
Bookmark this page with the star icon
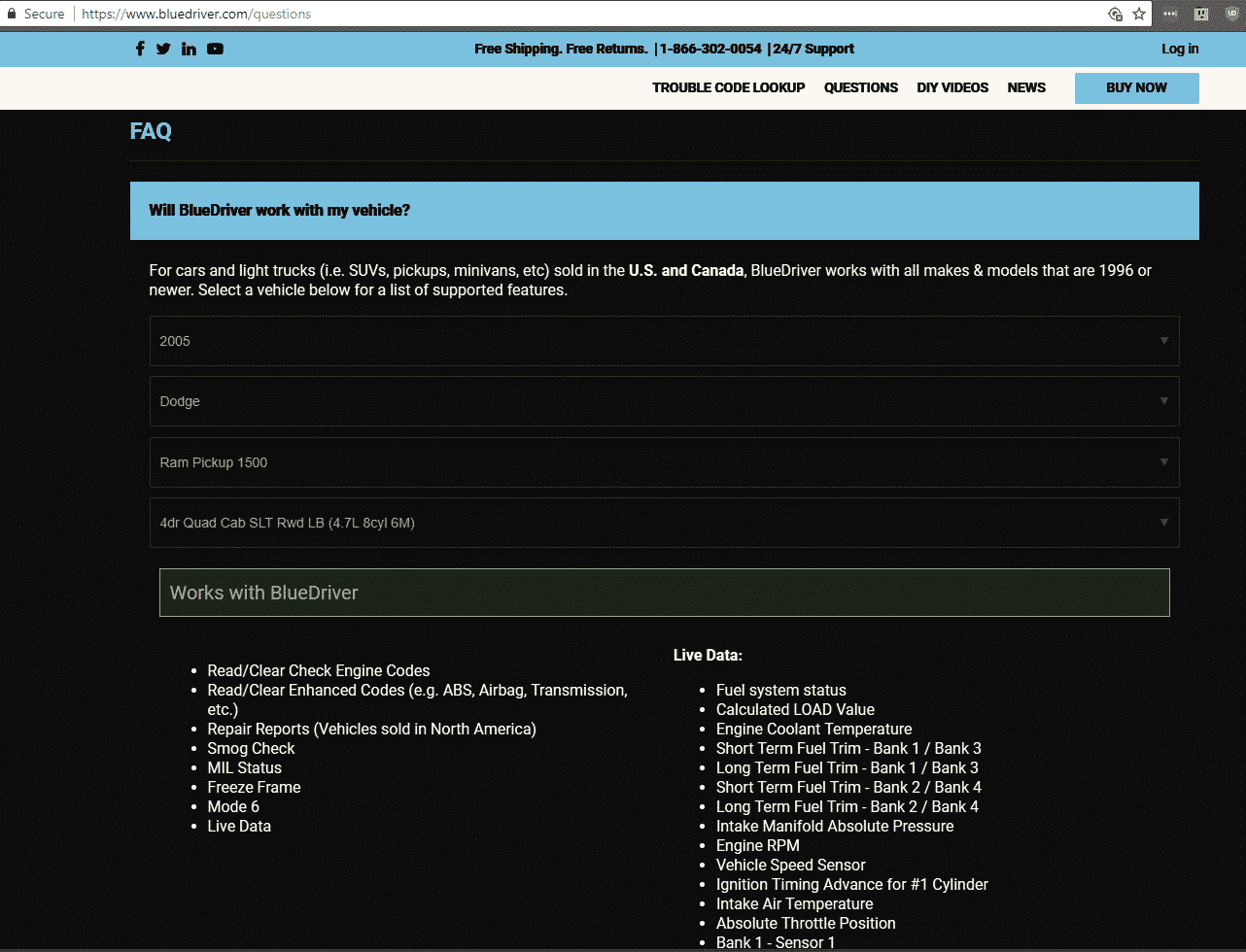(x=1139, y=14)
